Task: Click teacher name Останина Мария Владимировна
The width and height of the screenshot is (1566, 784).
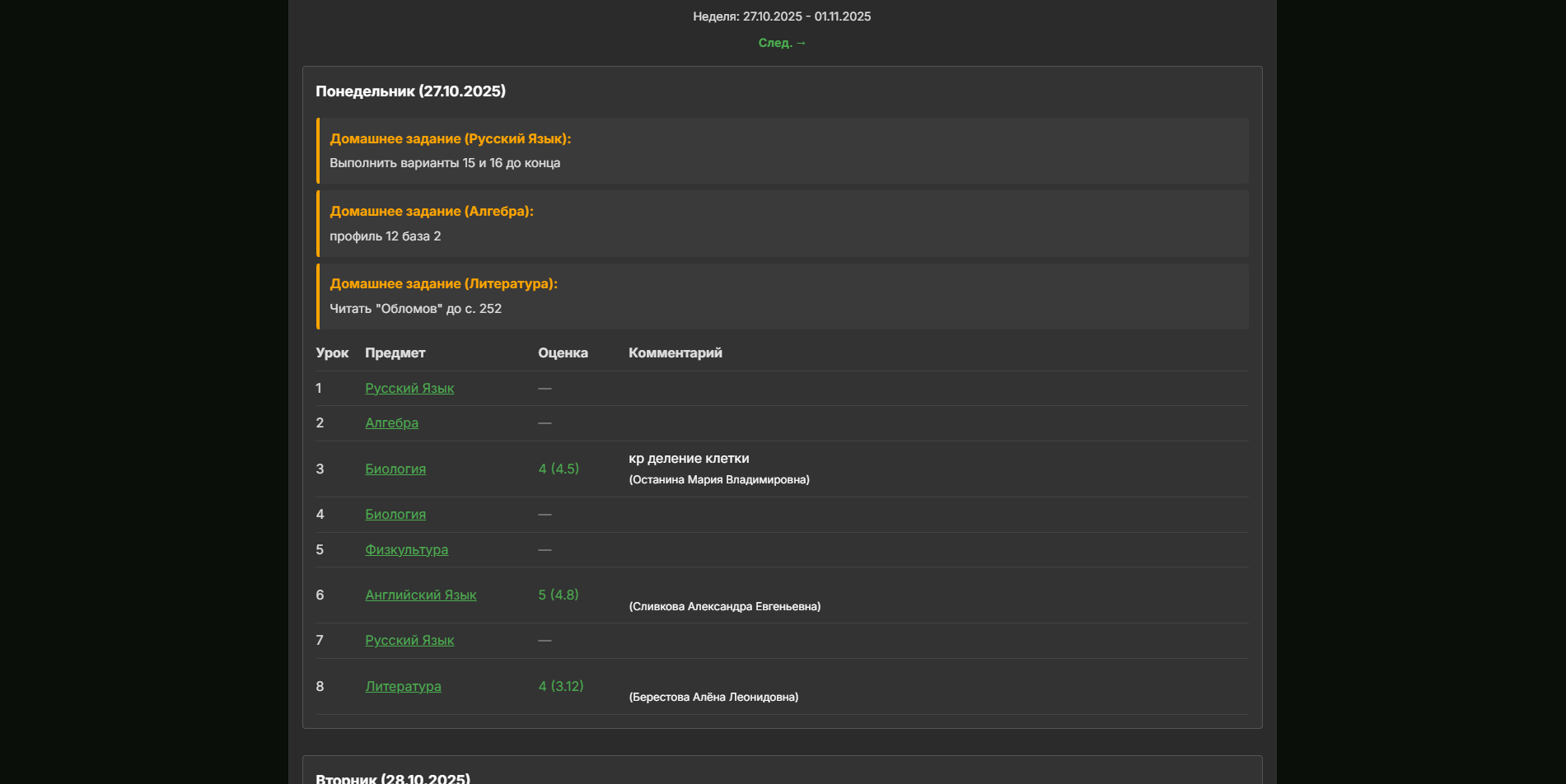Action: 719,479
